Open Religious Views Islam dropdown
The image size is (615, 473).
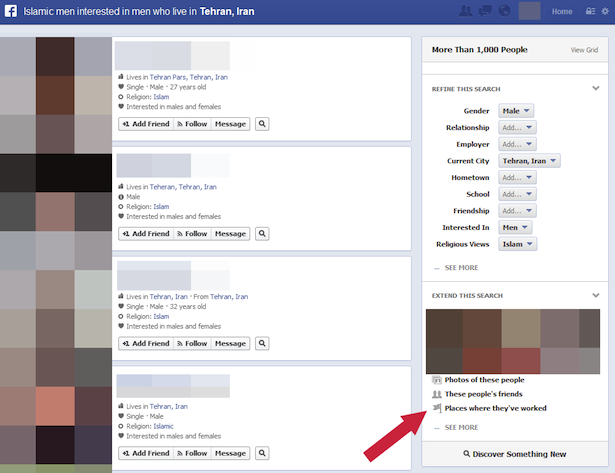pyautogui.click(x=517, y=244)
